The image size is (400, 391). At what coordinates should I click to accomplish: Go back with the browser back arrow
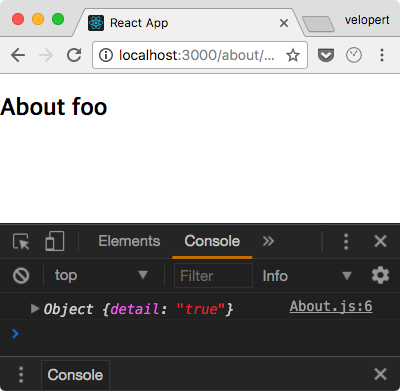[18, 55]
